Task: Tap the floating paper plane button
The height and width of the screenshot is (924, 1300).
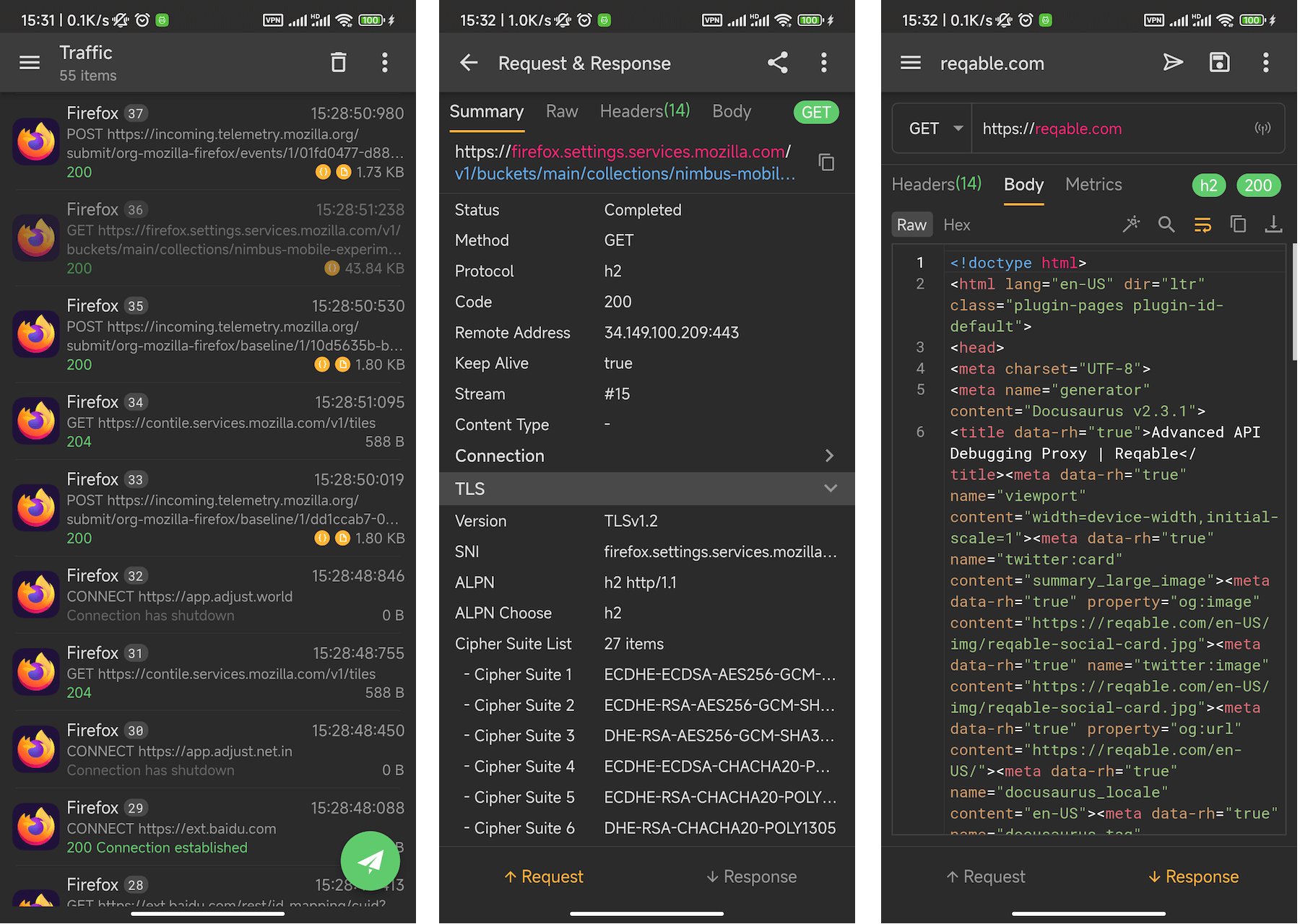Action: coord(370,860)
